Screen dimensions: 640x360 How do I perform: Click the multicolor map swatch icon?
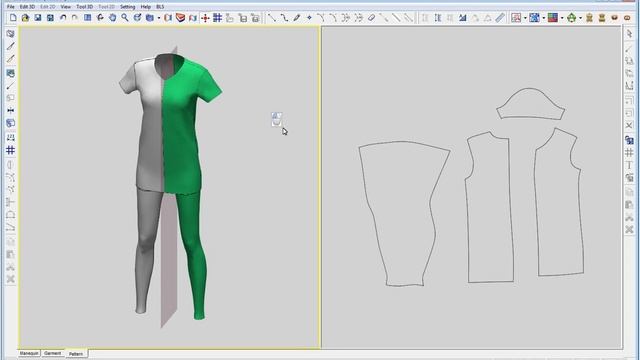553,18
